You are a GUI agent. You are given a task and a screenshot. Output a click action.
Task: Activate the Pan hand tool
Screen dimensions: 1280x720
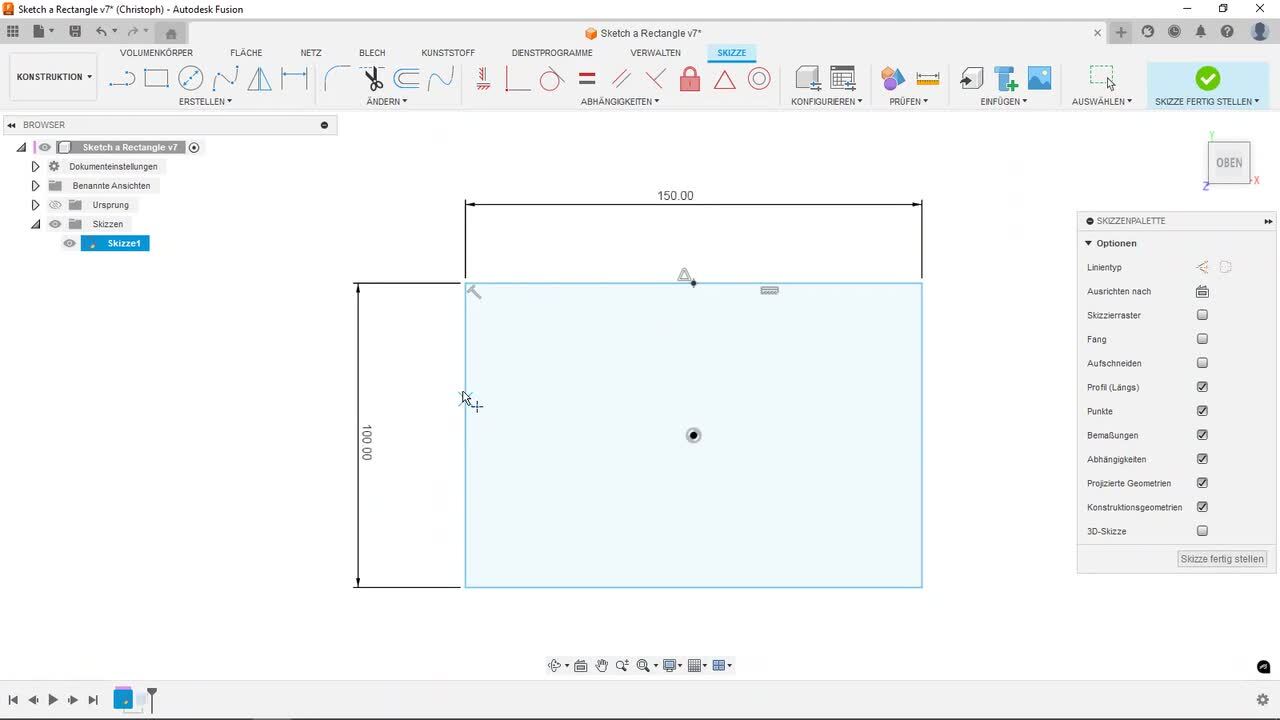coord(601,666)
